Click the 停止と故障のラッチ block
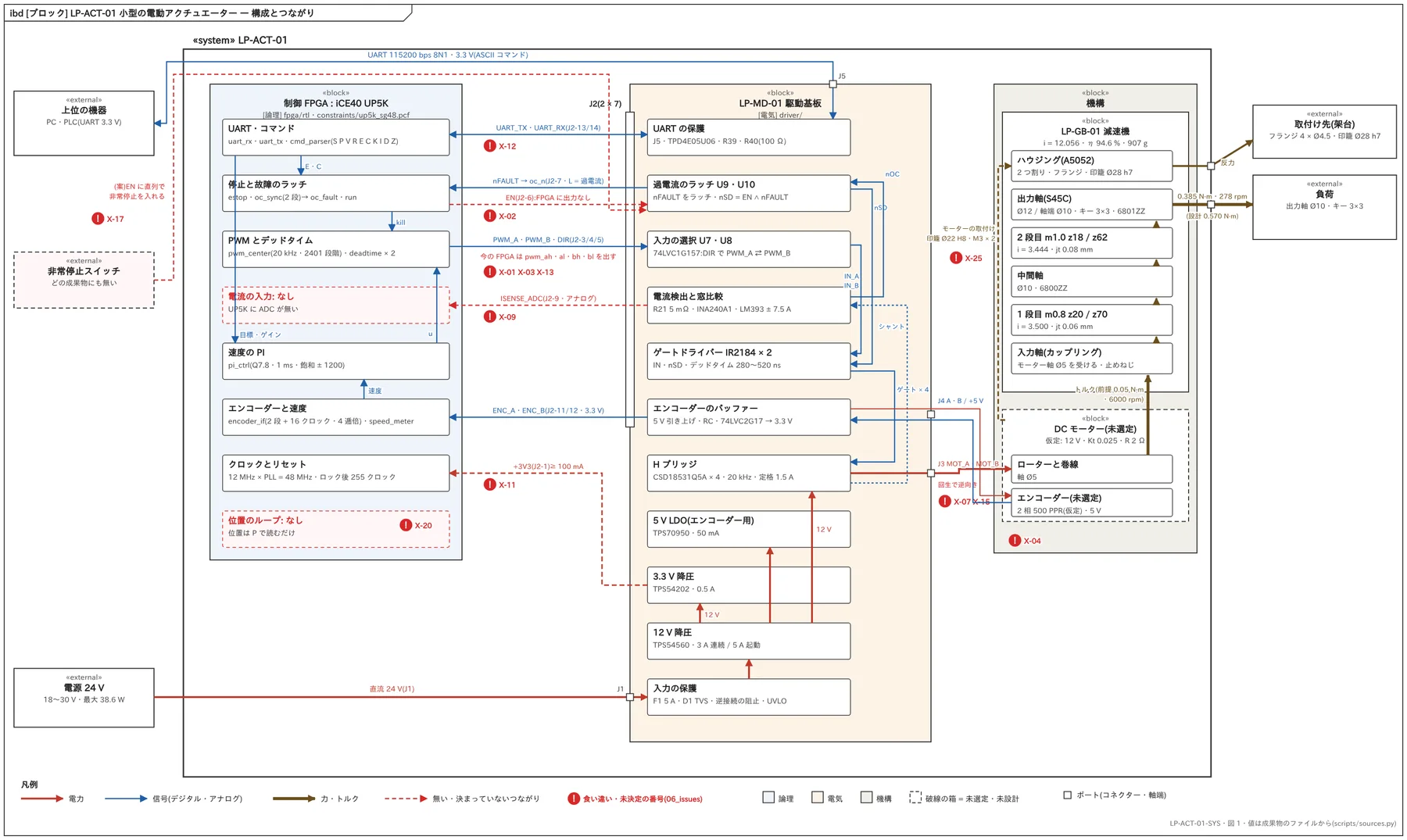 click(336, 193)
